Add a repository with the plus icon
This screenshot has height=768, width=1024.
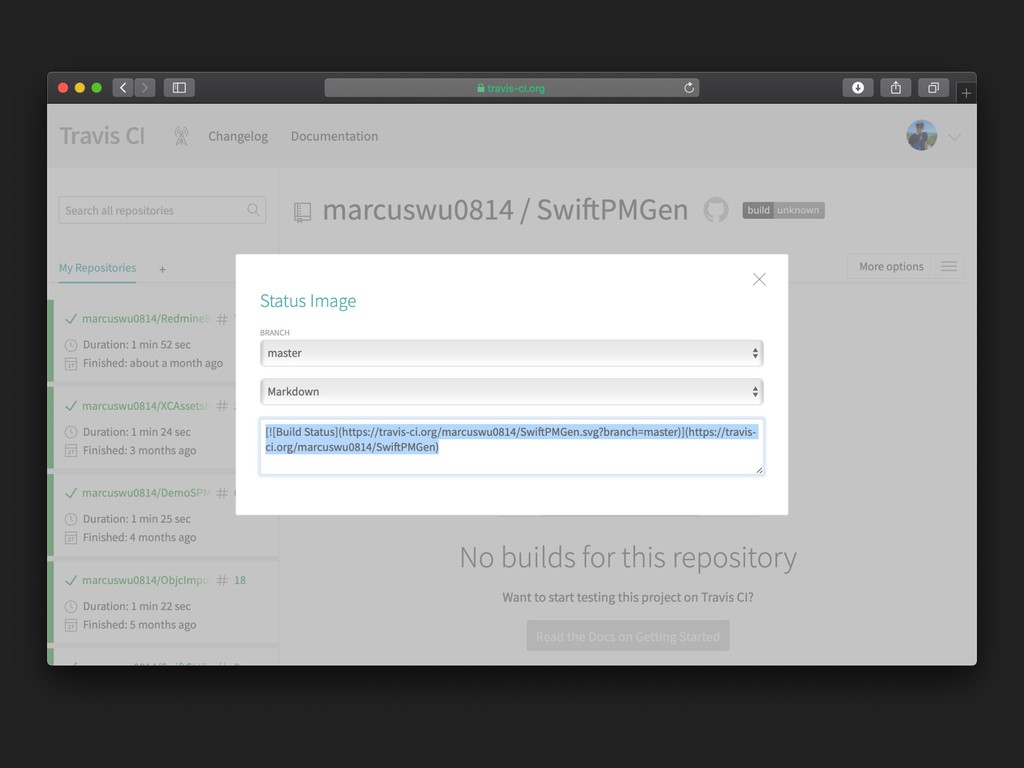point(162,269)
